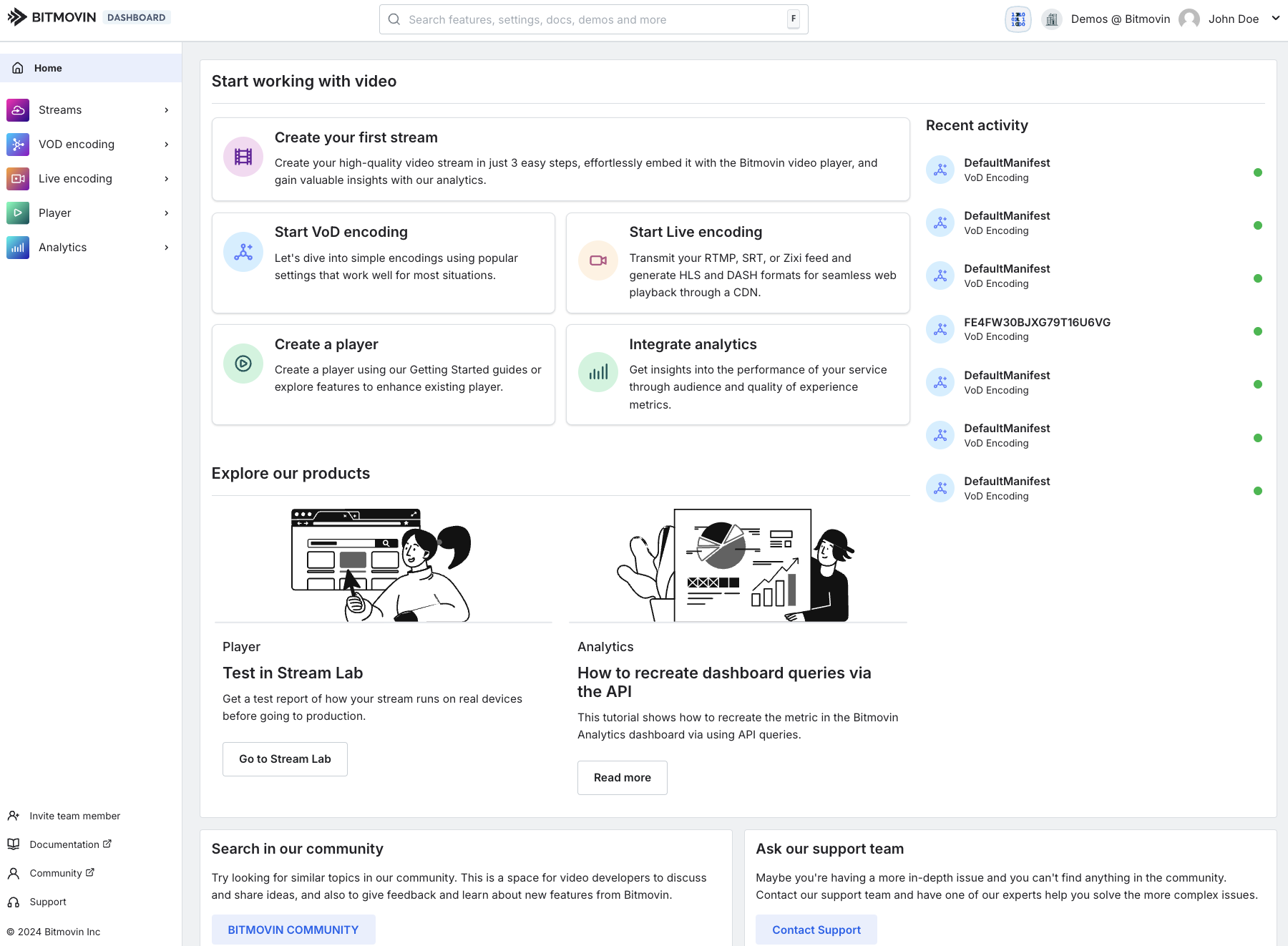Click the FE4FW30BJXG79T16U6VG encoding icon
Image resolution: width=1288 pixels, height=946 pixels.
(x=940, y=329)
